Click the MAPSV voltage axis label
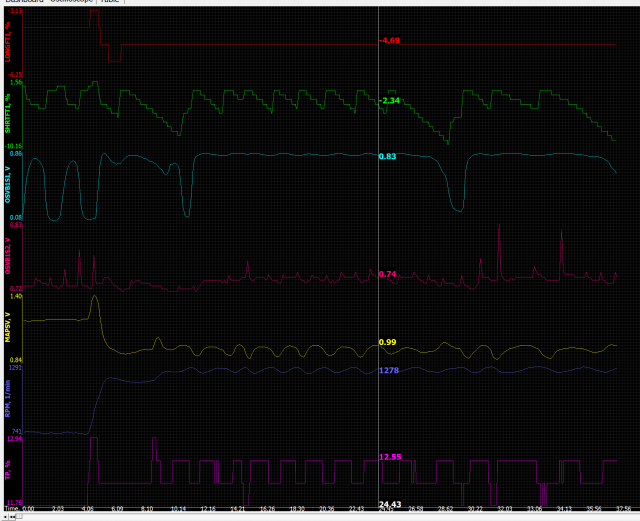The image size is (640, 521). coord(8,328)
